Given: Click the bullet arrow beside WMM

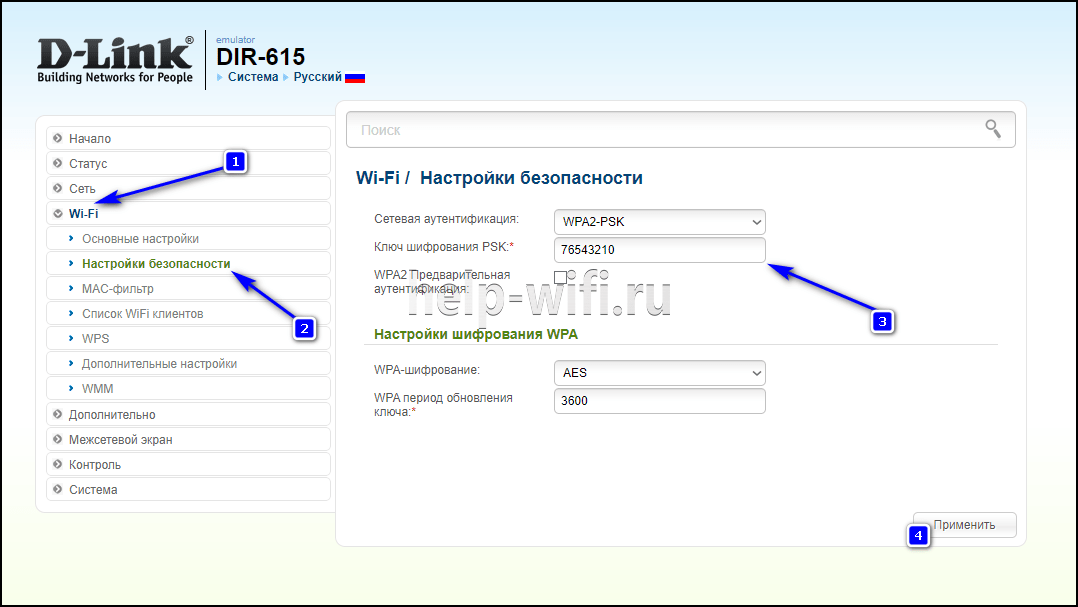Looking at the screenshot, I should point(71,388).
